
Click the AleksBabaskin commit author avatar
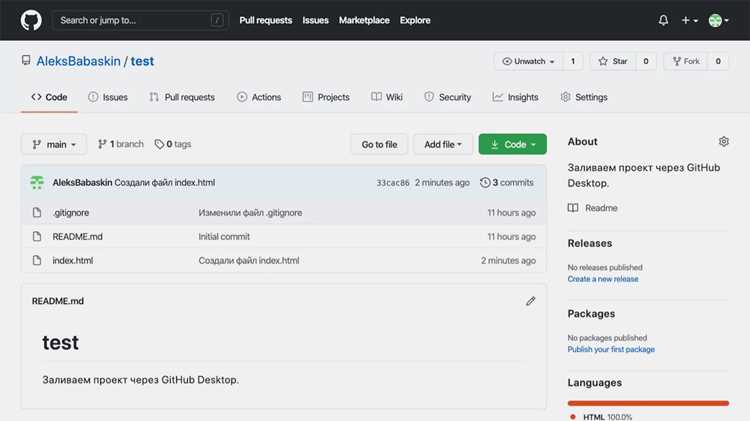(x=37, y=182)
